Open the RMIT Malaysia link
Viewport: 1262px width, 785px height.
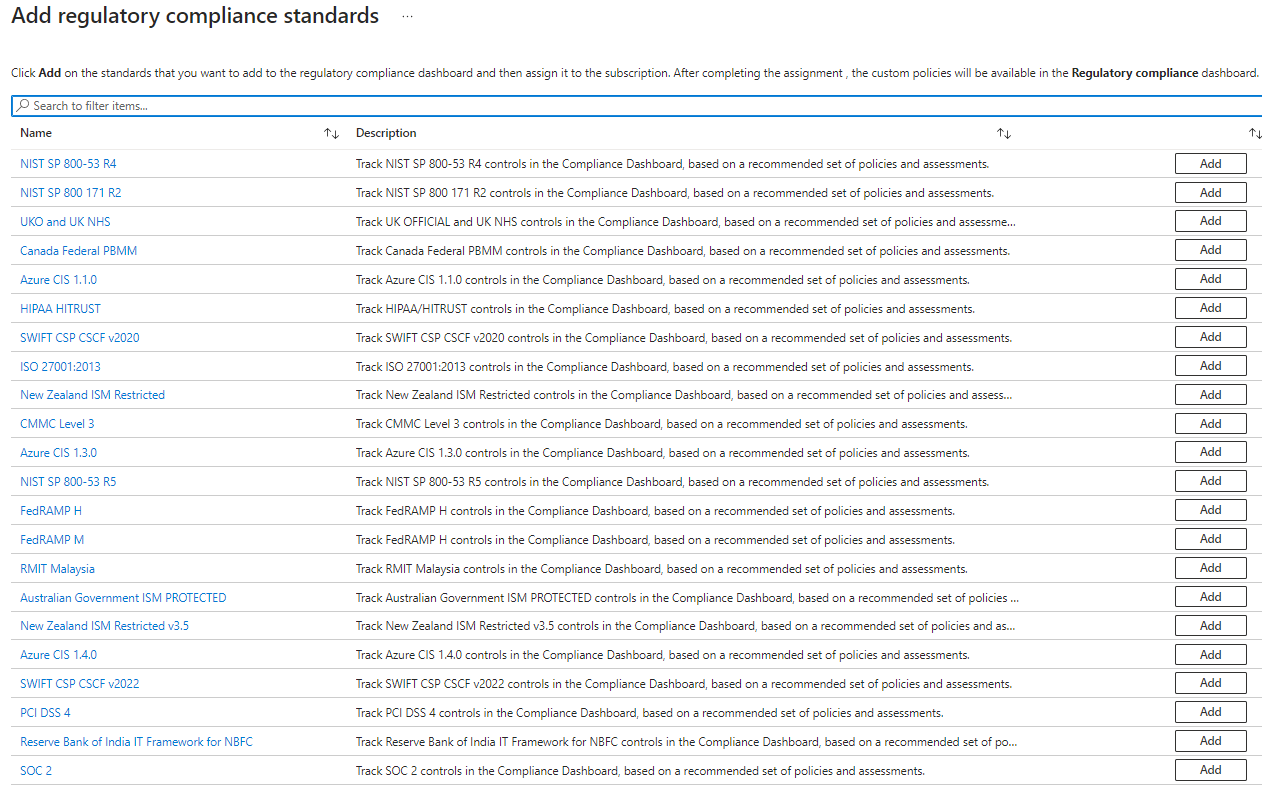click(57, 569)
